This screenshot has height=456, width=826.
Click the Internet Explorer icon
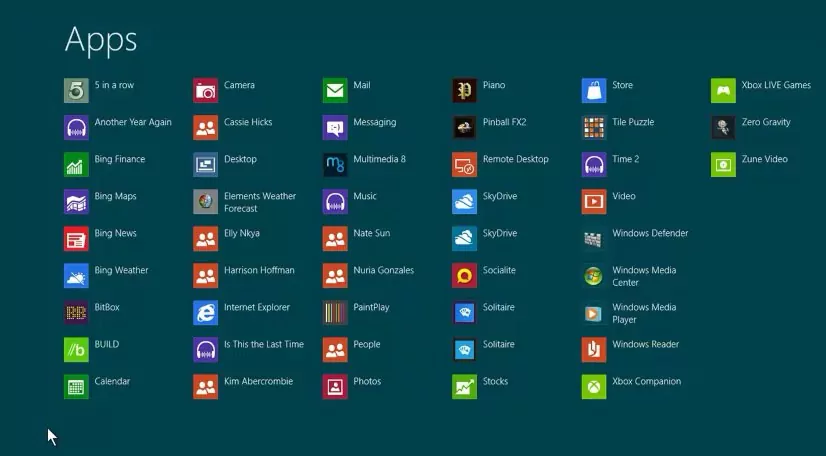206,313
